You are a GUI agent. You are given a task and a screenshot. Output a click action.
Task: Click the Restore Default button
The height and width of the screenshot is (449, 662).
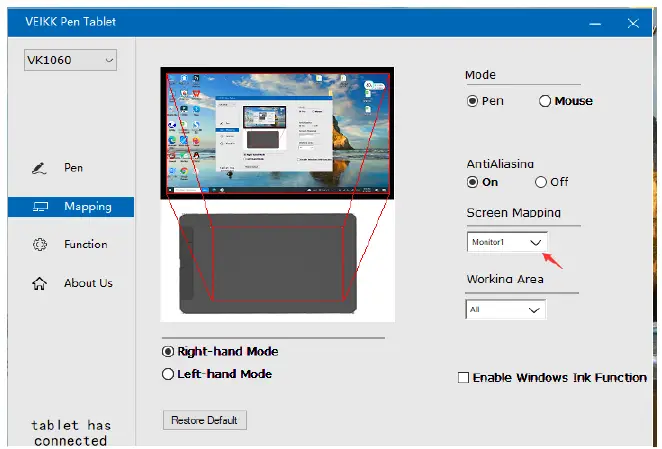point(205,421)
